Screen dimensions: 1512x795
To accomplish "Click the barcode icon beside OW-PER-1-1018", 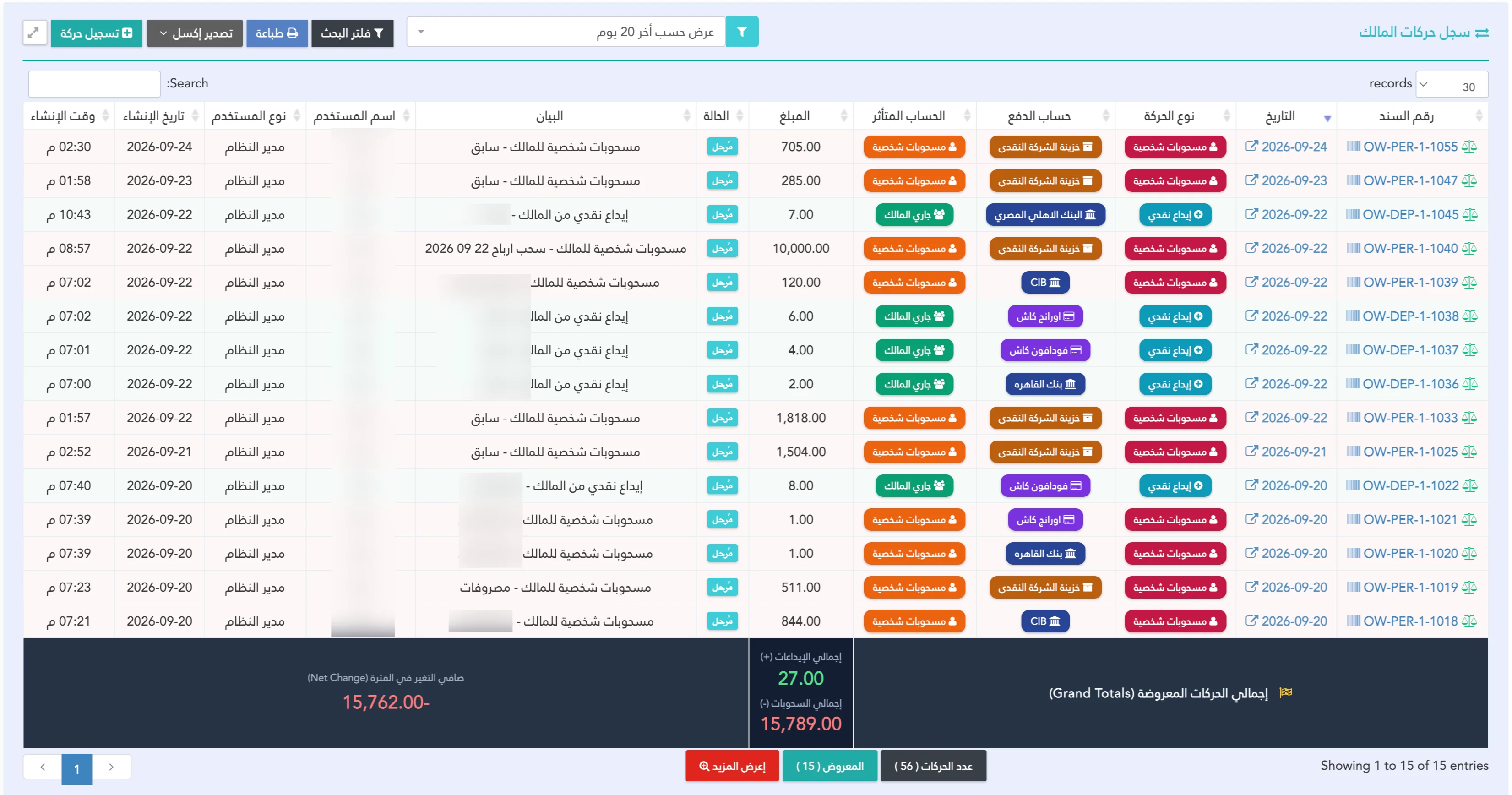I will [1353, 621].
